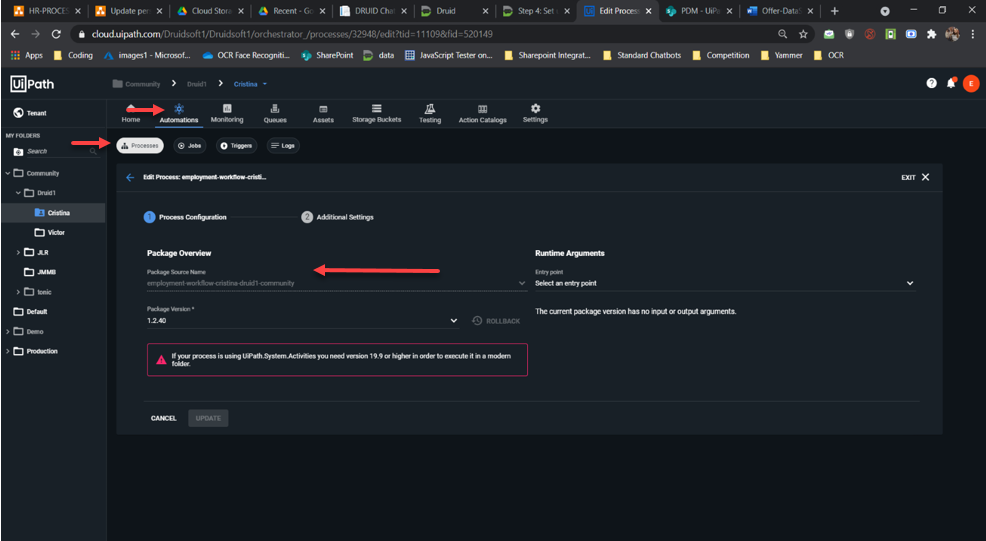Collapse the Community folder

tap(8, 173)
